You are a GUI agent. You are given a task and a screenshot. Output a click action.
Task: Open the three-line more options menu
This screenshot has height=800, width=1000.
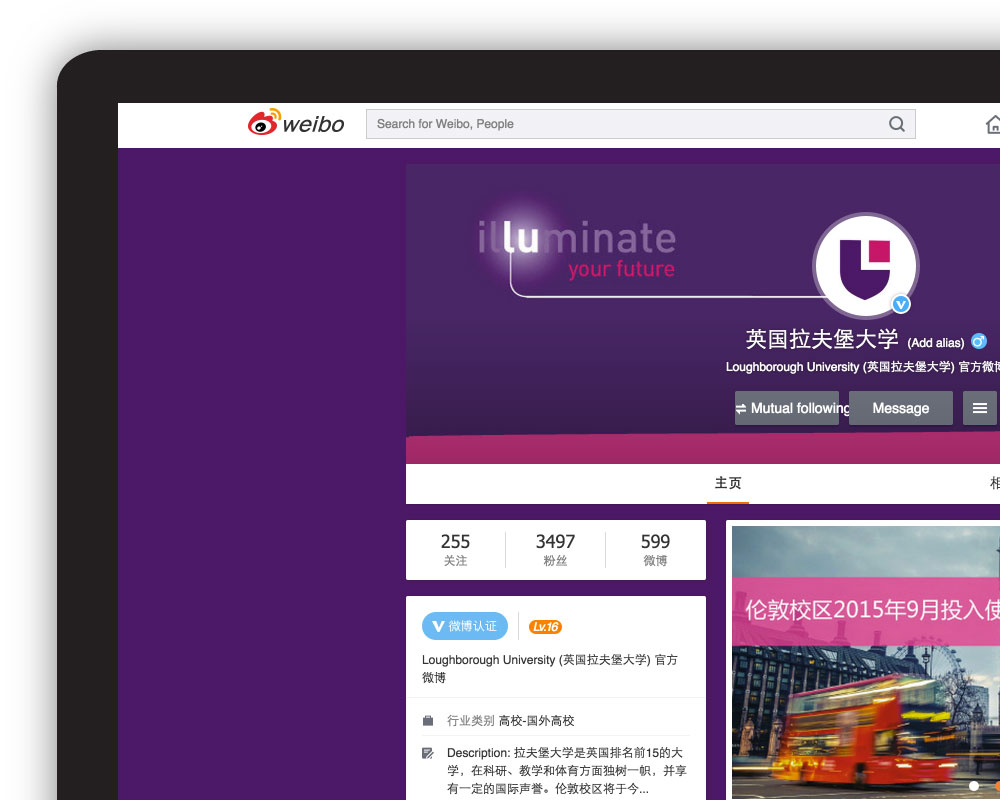coord(980,408)
